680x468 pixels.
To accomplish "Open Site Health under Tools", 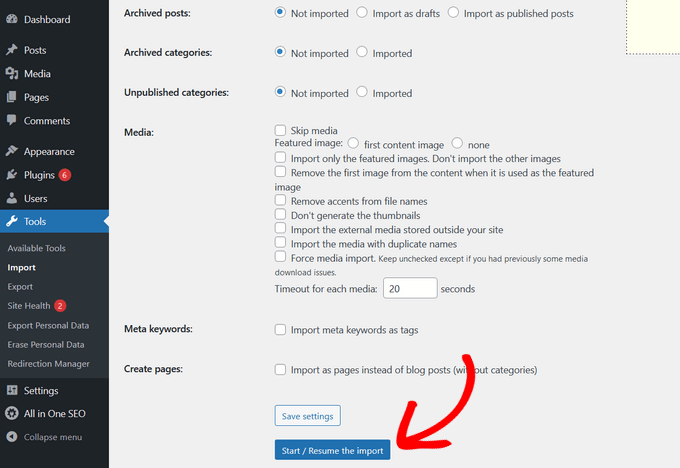I will pos(28,305).
